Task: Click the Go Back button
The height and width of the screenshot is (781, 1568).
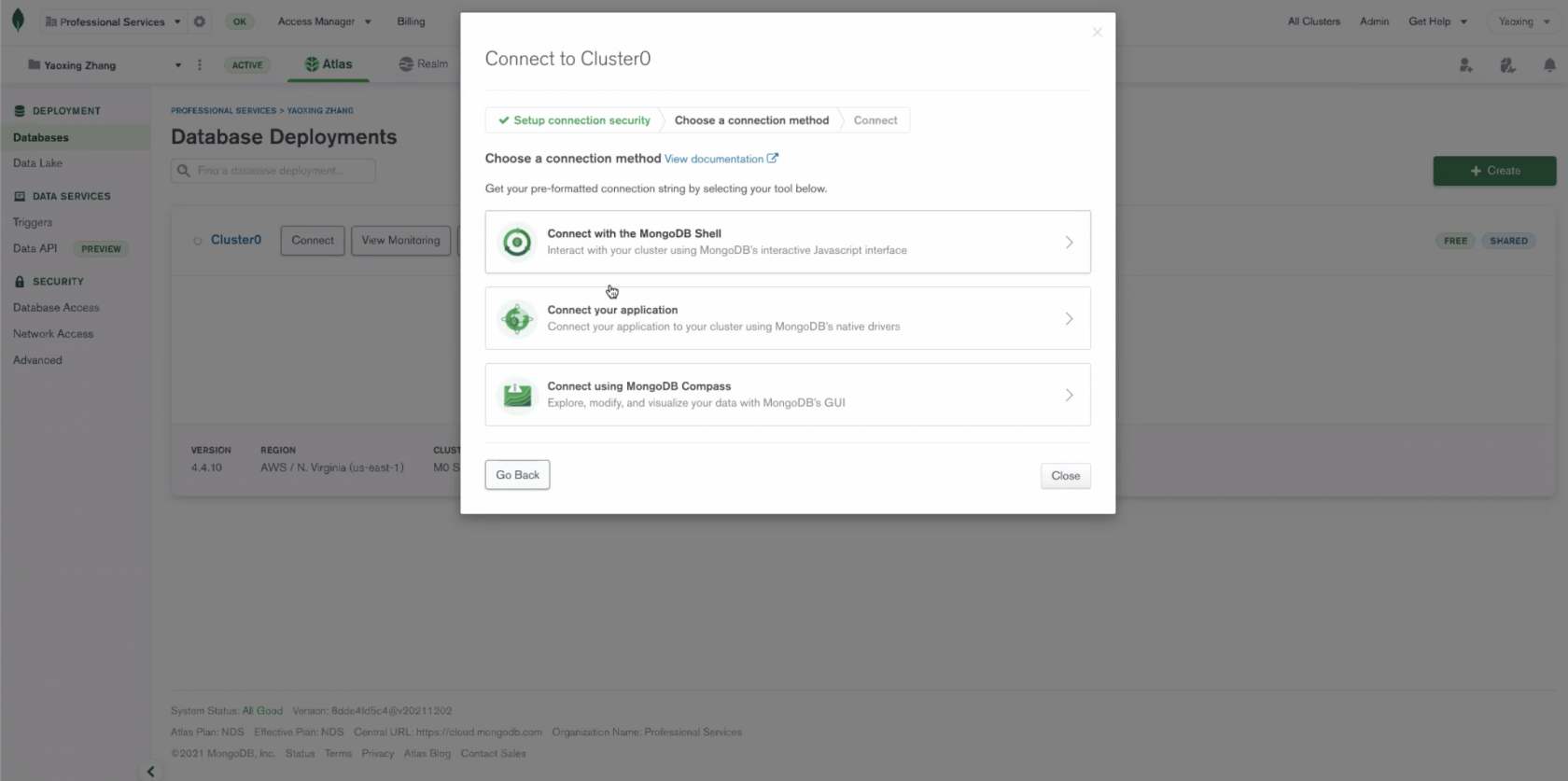Action: 517,475
